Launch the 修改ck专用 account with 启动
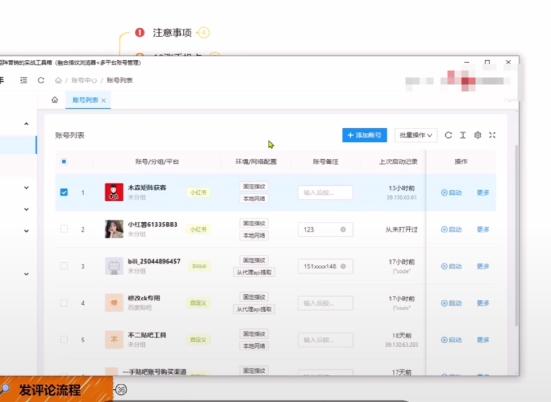This screenshot has width=551, height=402. (451, 303)
